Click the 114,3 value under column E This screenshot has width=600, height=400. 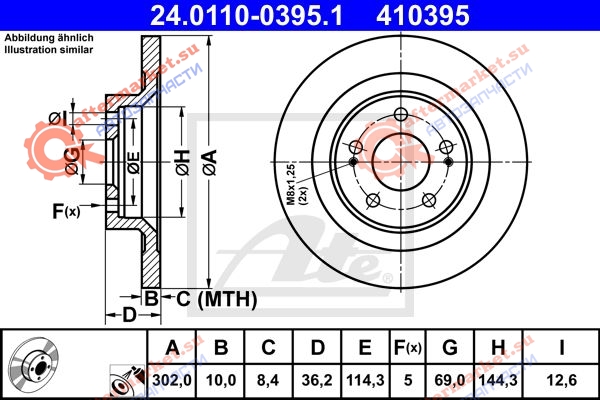point(365,380)
